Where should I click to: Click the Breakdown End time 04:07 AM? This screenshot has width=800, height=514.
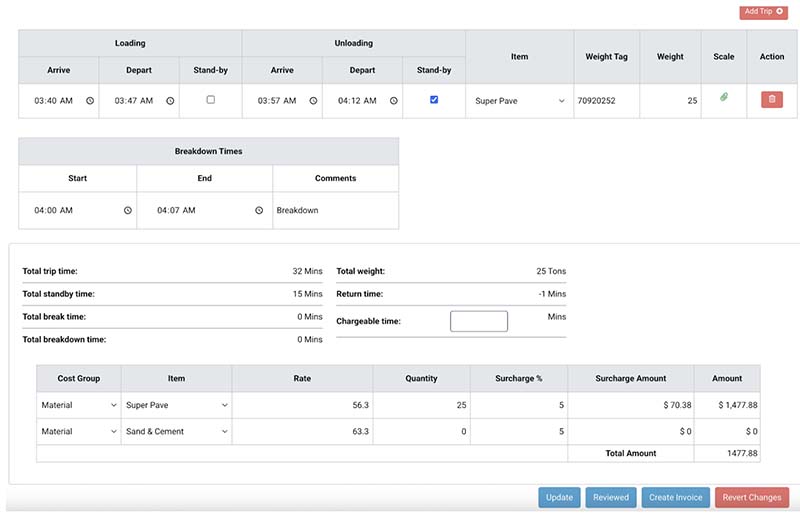point(176,210)
